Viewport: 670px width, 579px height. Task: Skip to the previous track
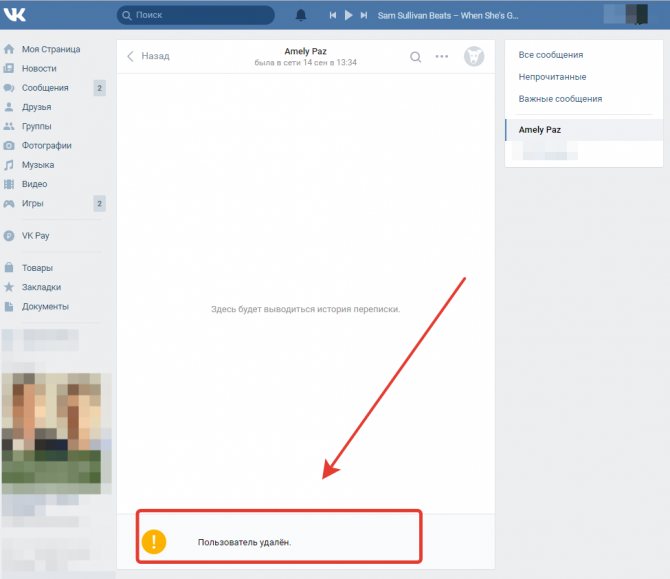(x=332, y=15)
